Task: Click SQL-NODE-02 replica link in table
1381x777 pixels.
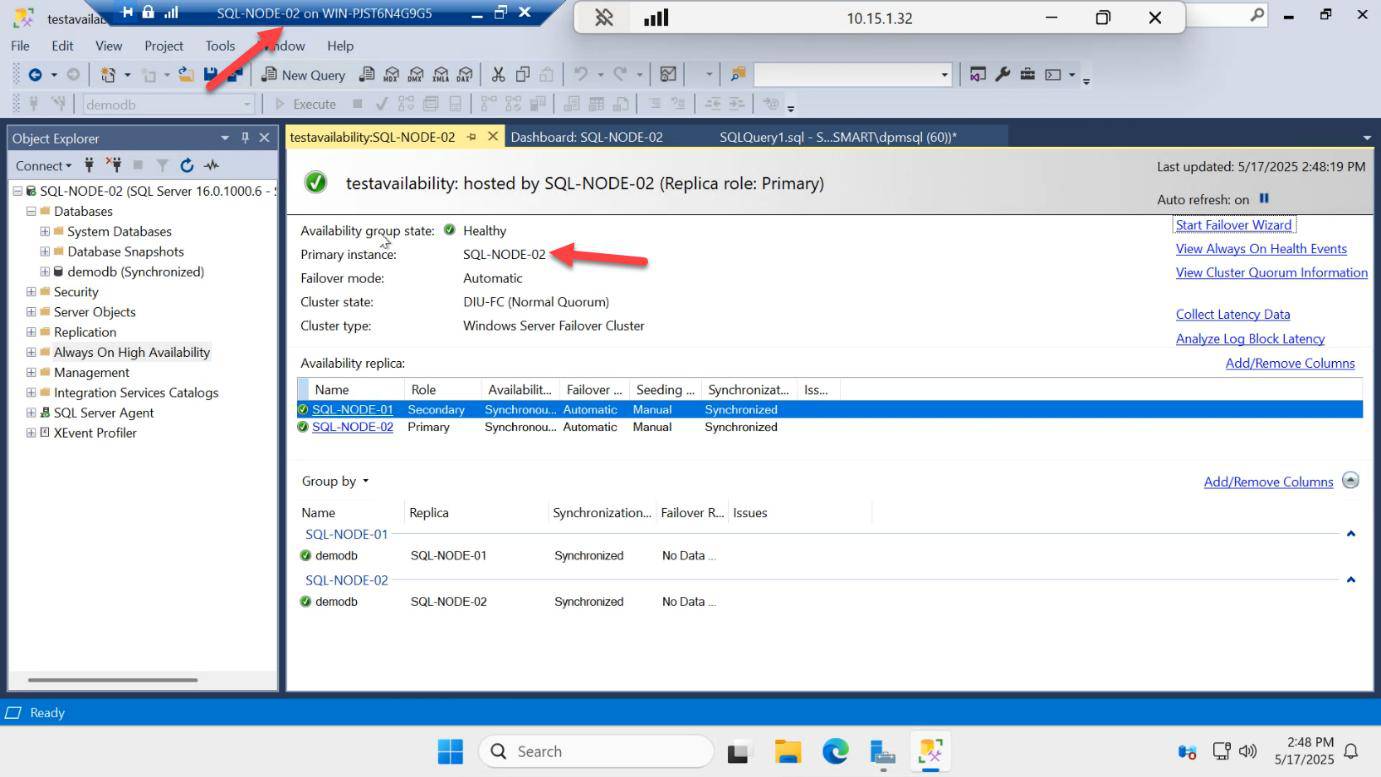Action: (x=352, y=427)
